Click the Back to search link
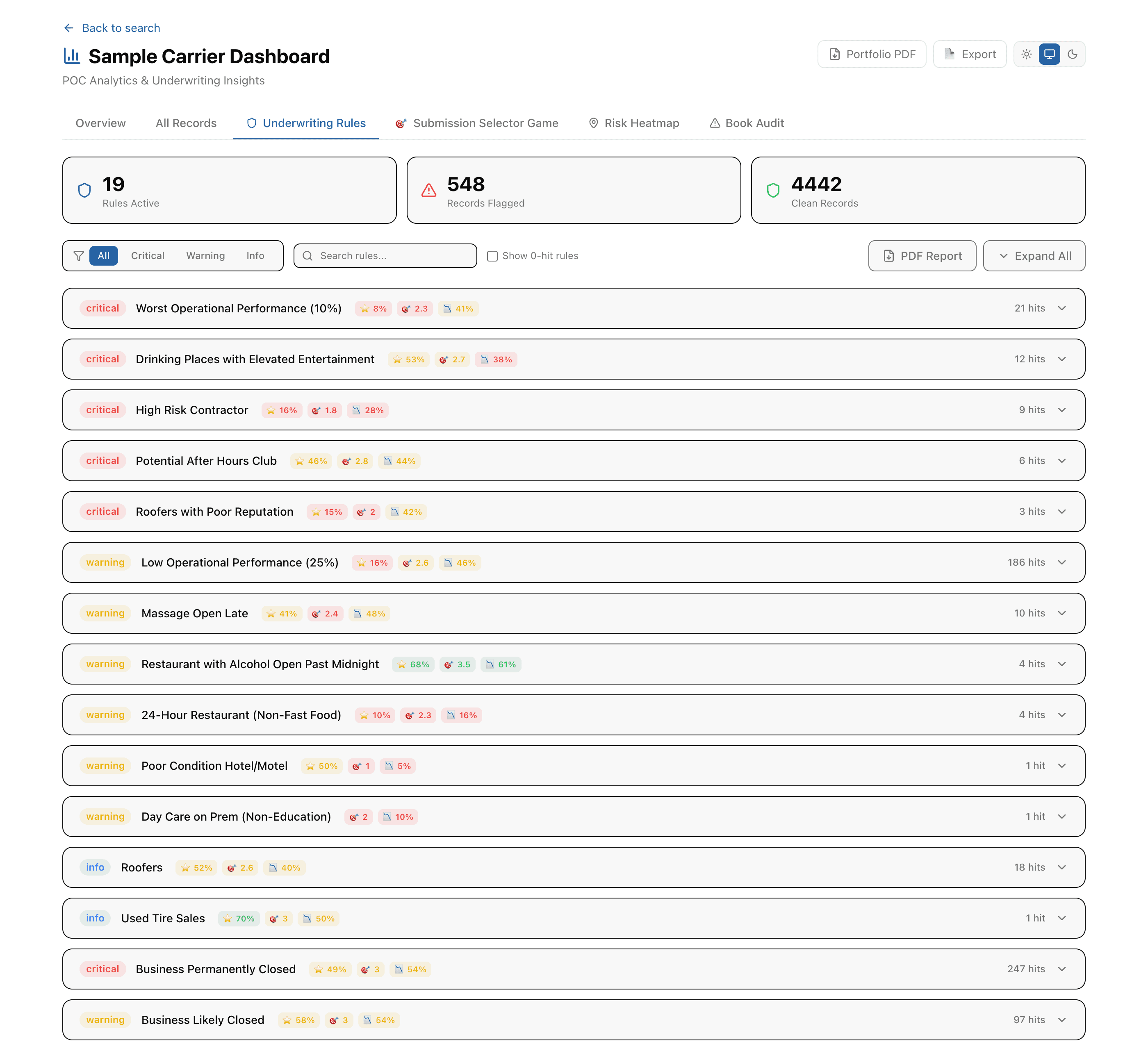The image size is (1148, 1060). pyautogui.click(x=112, y=28)
